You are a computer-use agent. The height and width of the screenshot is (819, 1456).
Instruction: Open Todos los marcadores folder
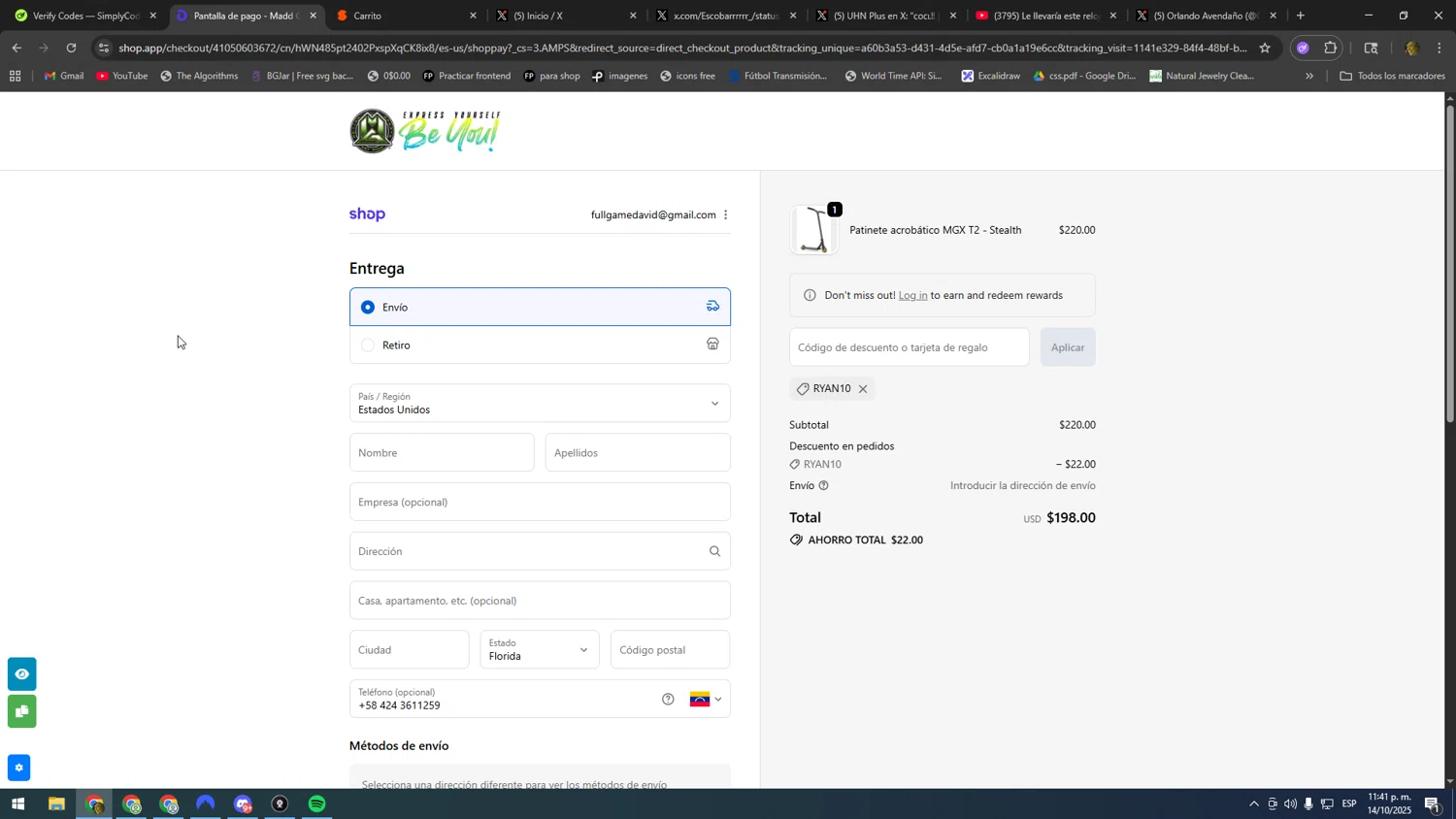(x=1393, y=76)
